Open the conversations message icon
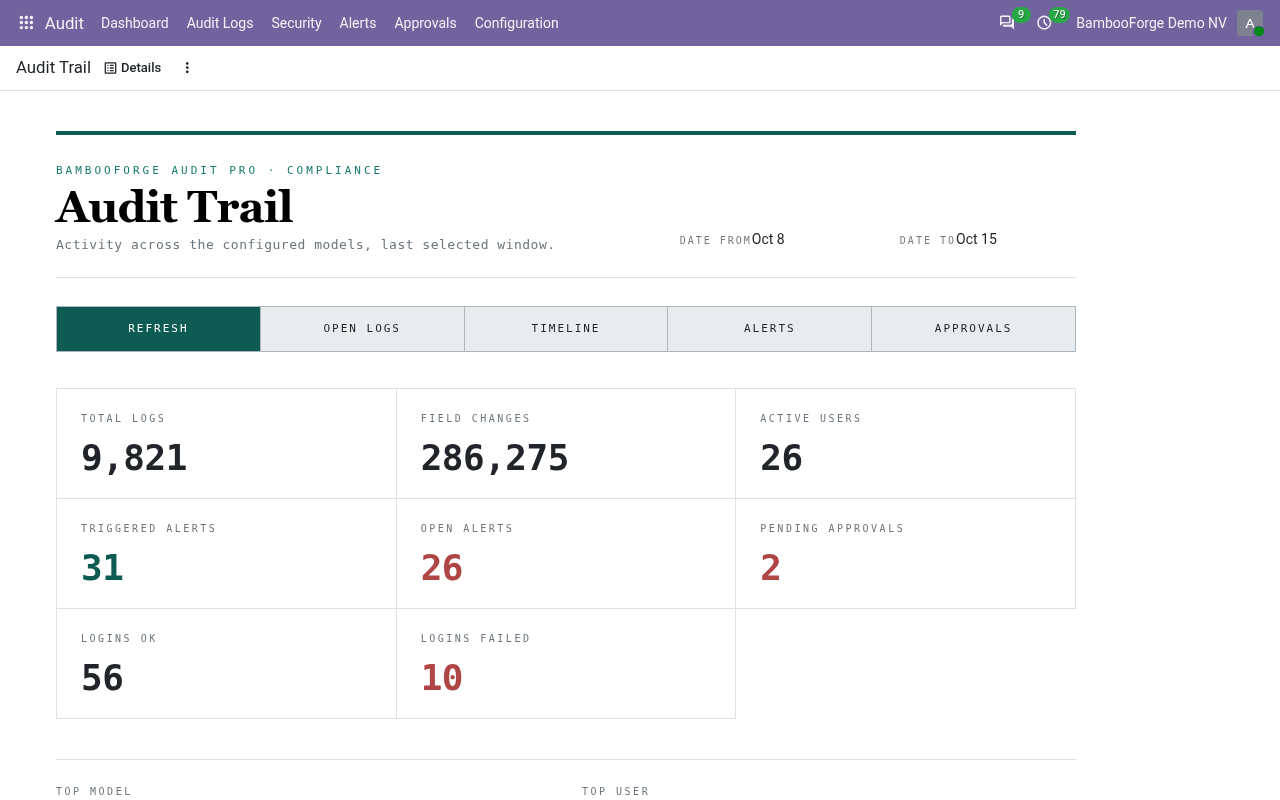This screenshot has height=800, width=1280. [1007, 22]
